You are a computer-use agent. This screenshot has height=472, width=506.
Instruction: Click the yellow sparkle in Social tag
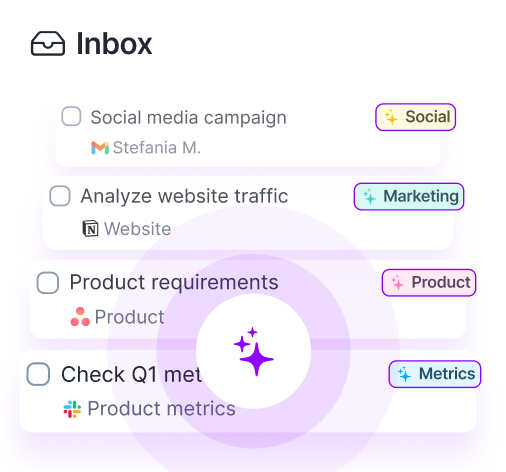coord(391,117)
